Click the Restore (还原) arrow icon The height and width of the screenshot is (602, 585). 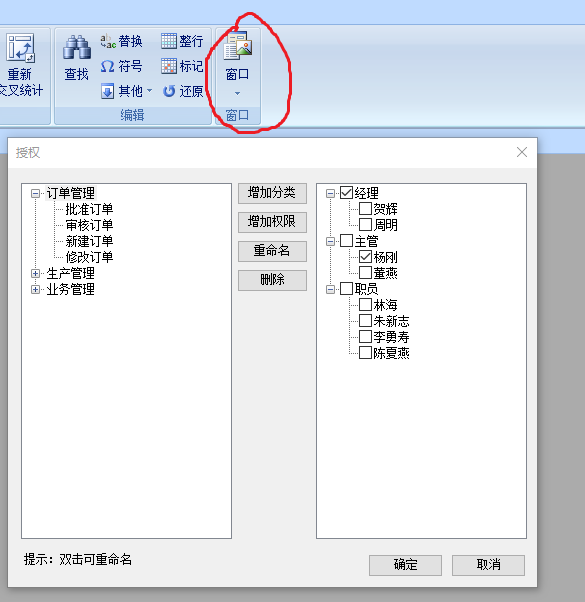tap(169, 91)
